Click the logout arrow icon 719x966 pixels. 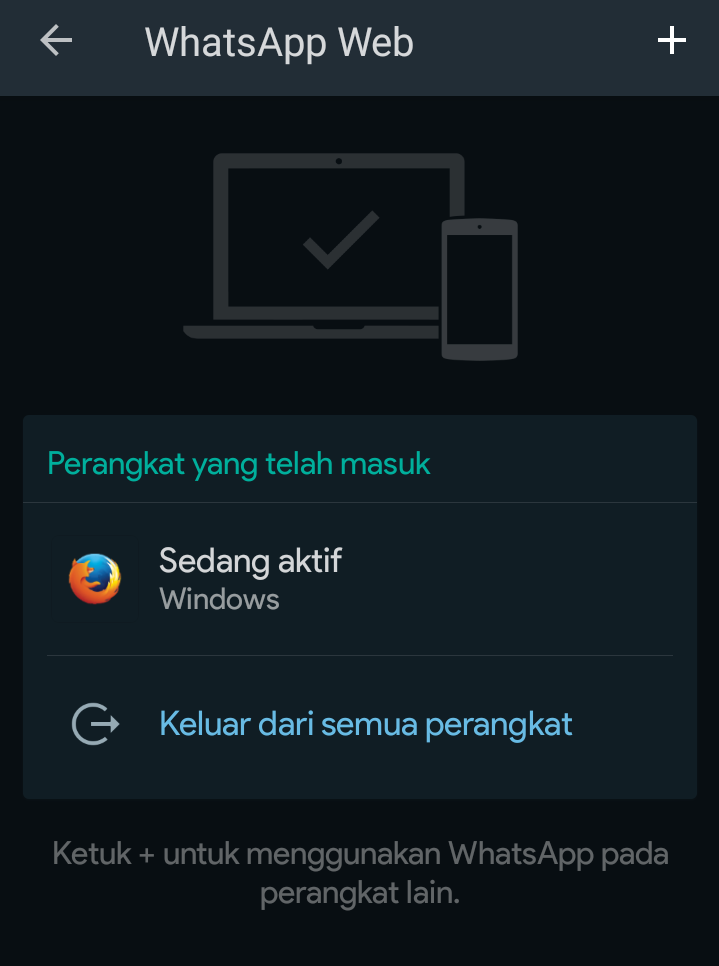click(x=95, y=724)
